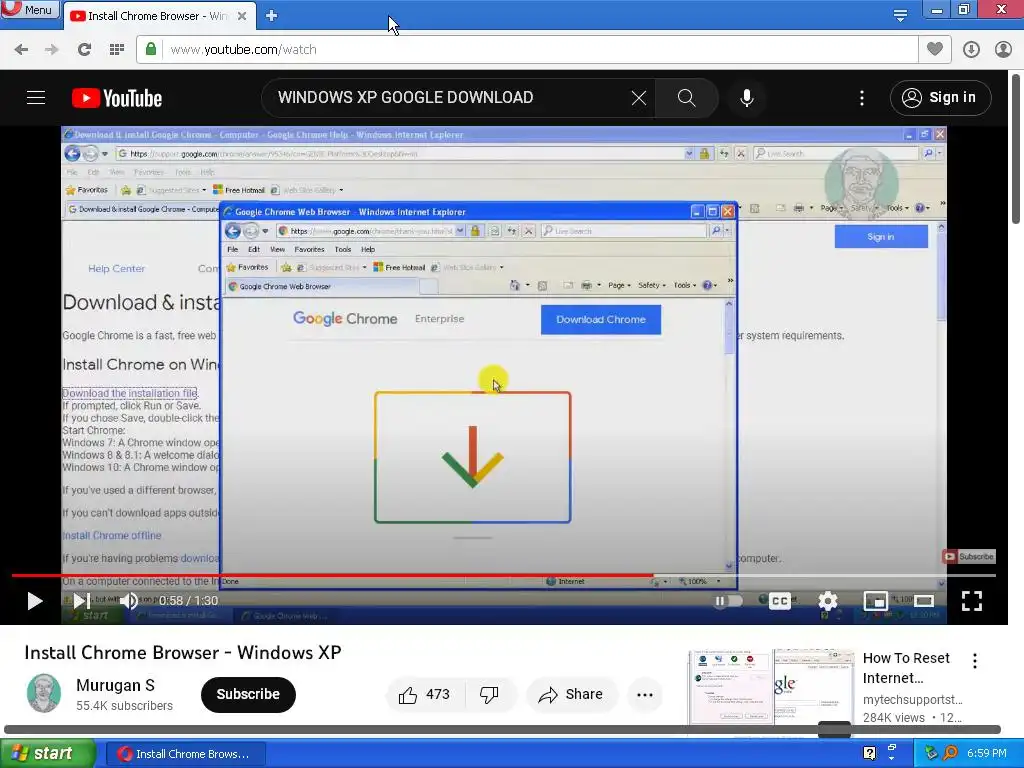Open the video settings gear
This screenshot has width=1024, height=768.
pyautogui.click(x=827, y=601)
